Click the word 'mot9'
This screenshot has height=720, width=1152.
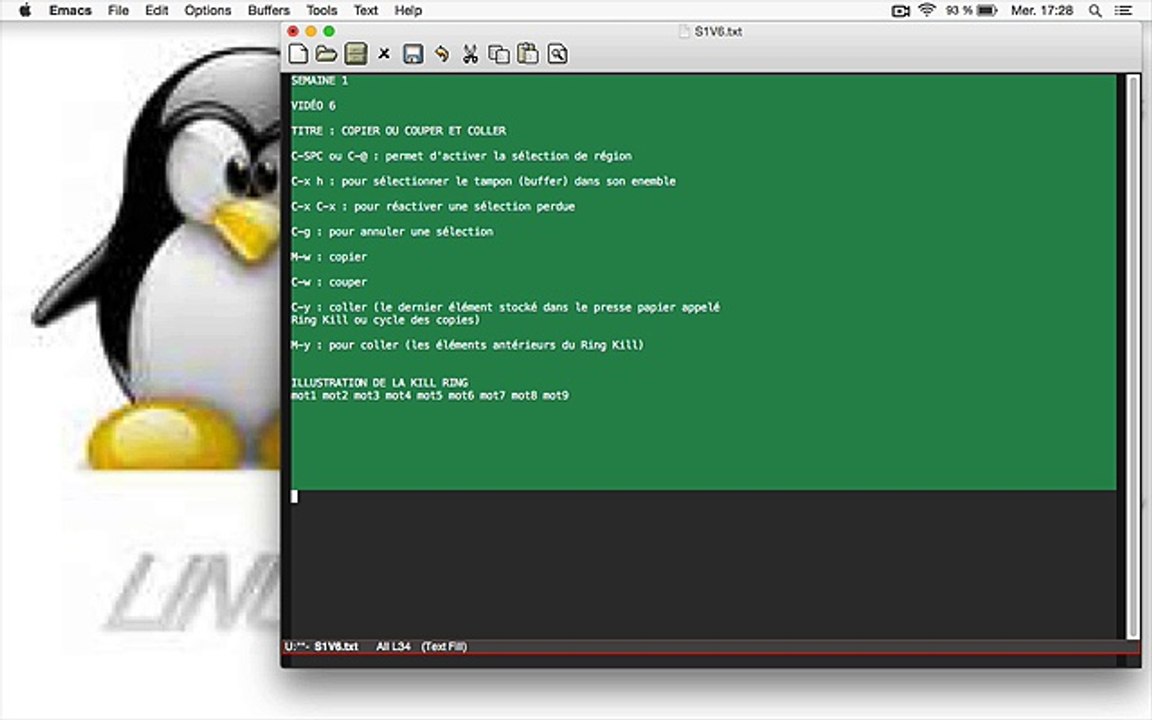[x=555, y=395]
